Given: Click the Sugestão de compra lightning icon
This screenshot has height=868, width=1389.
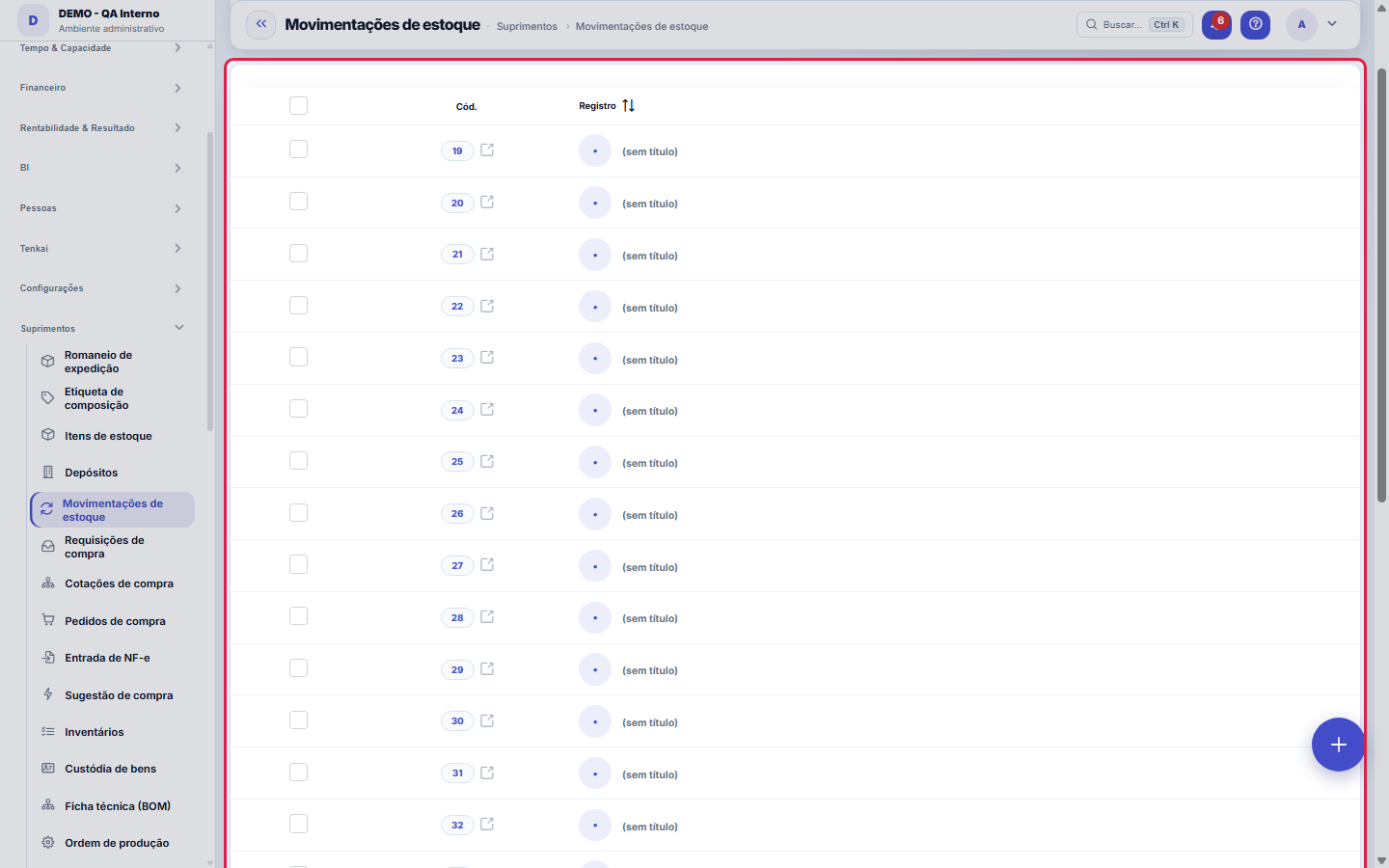Looking at the screenshot, I should [47, 694].
